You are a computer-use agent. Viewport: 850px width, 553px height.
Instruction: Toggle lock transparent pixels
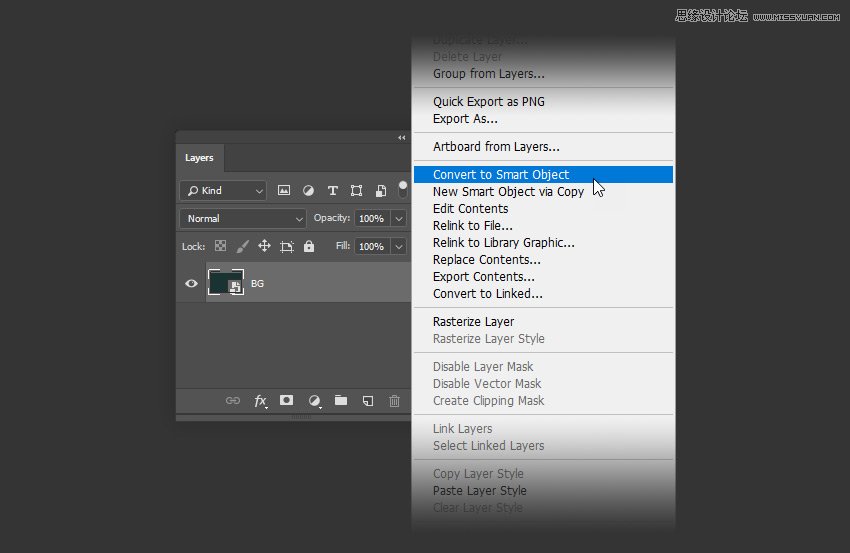[220, 246]
